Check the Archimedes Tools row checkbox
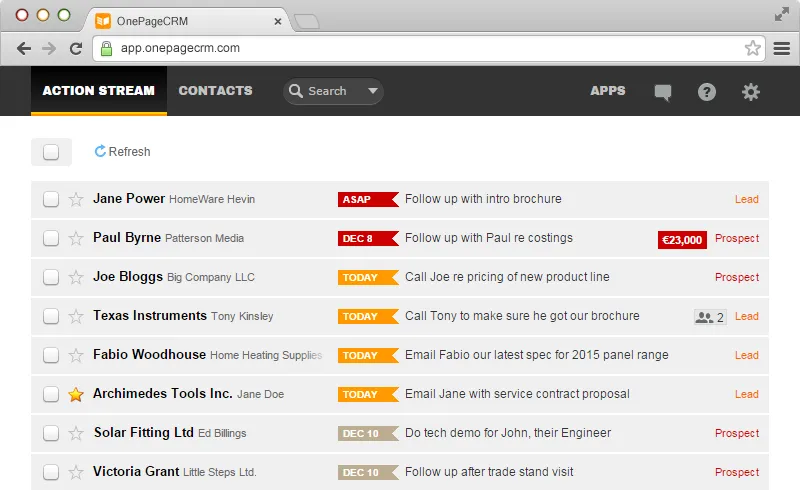Viewport: 800px width, 490px height. pos(51,395)
